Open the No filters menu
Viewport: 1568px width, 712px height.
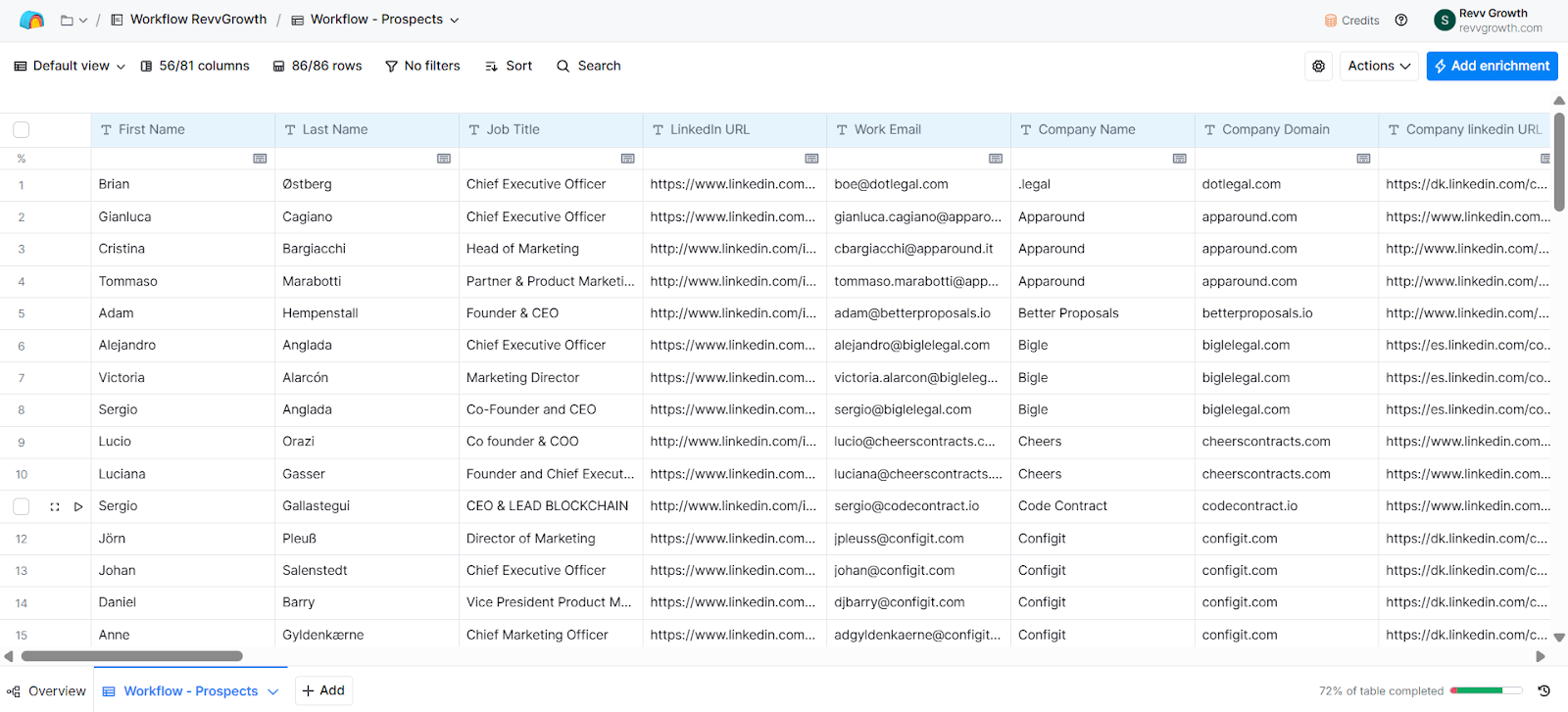pyautogui.click(x=422, y=66)
